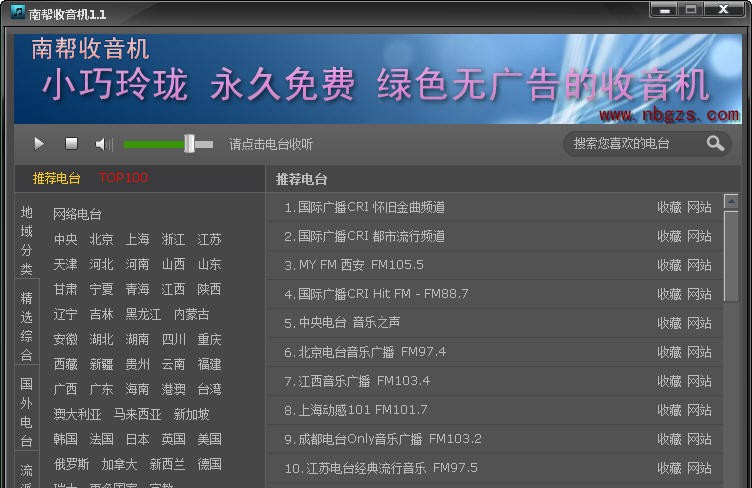Screen dimensions: 752x488
Task: Choose the 陕西 region
Action: tap(209, 289)
